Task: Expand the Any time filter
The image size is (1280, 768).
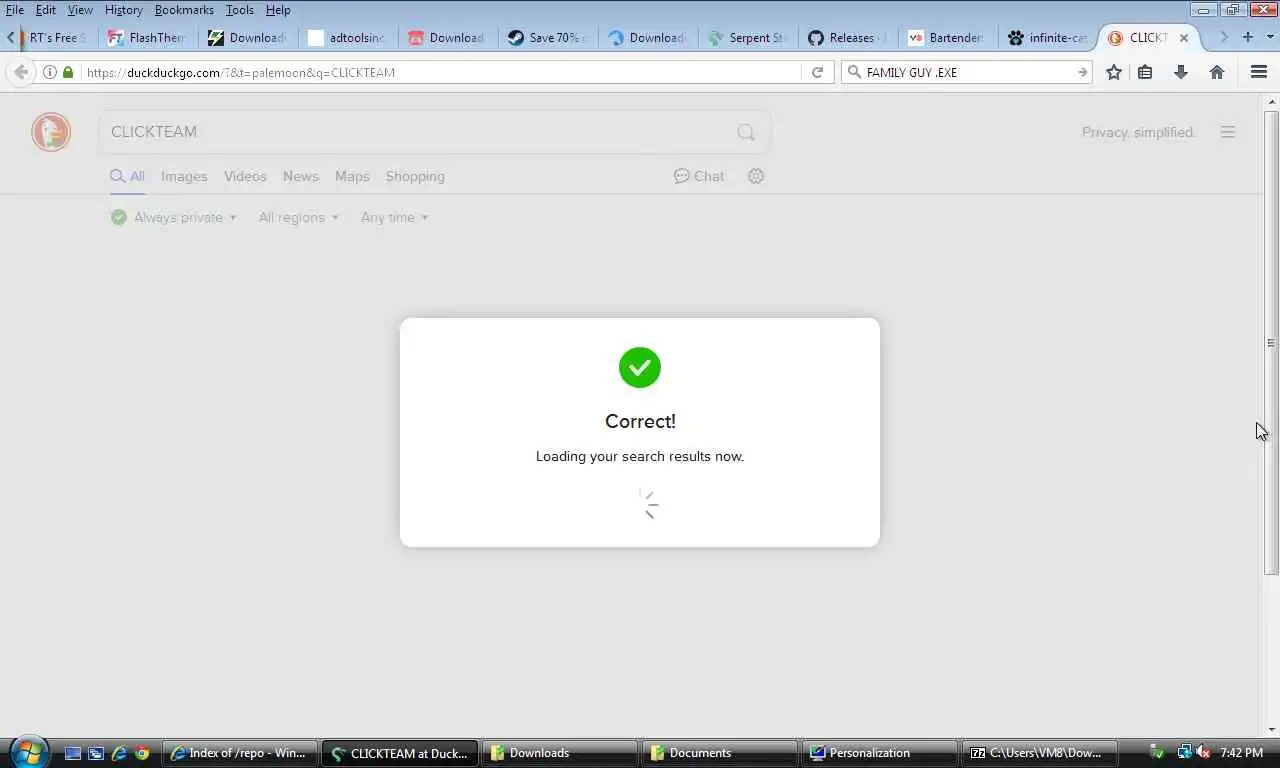Action: pyautogui.click(x=394, y=217)
